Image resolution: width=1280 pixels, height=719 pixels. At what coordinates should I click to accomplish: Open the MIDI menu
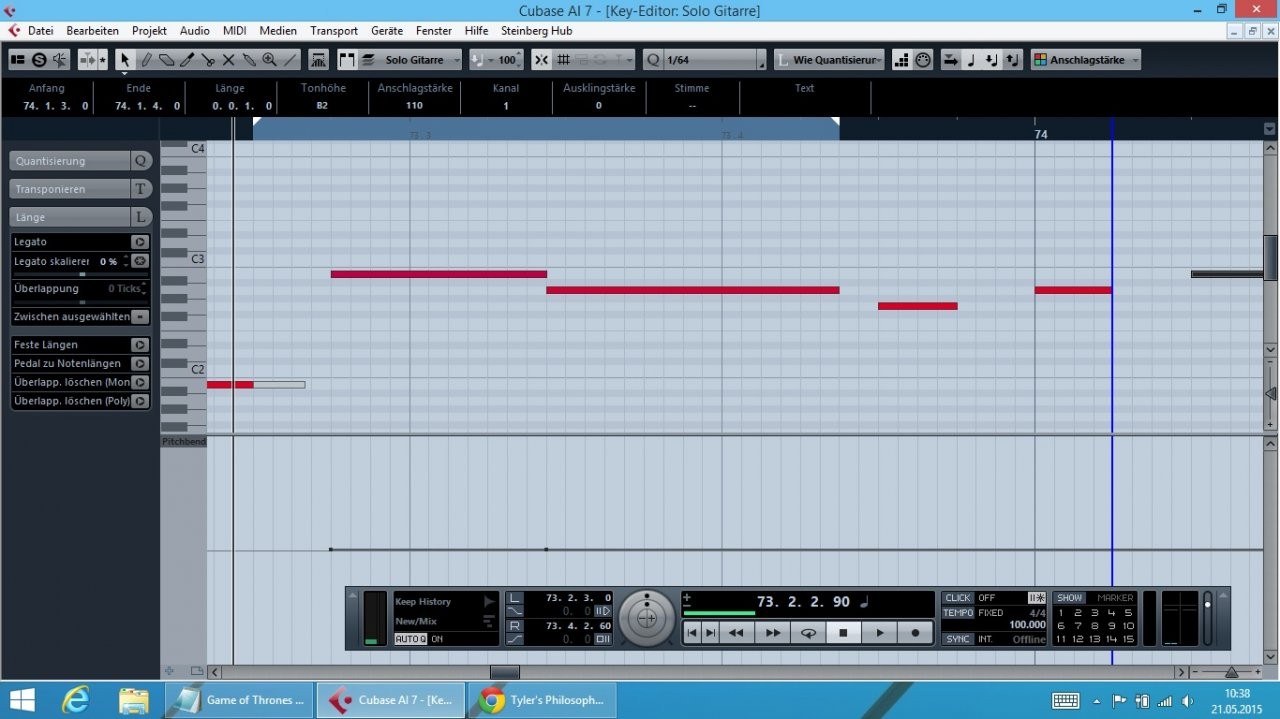tap(235, 31)
